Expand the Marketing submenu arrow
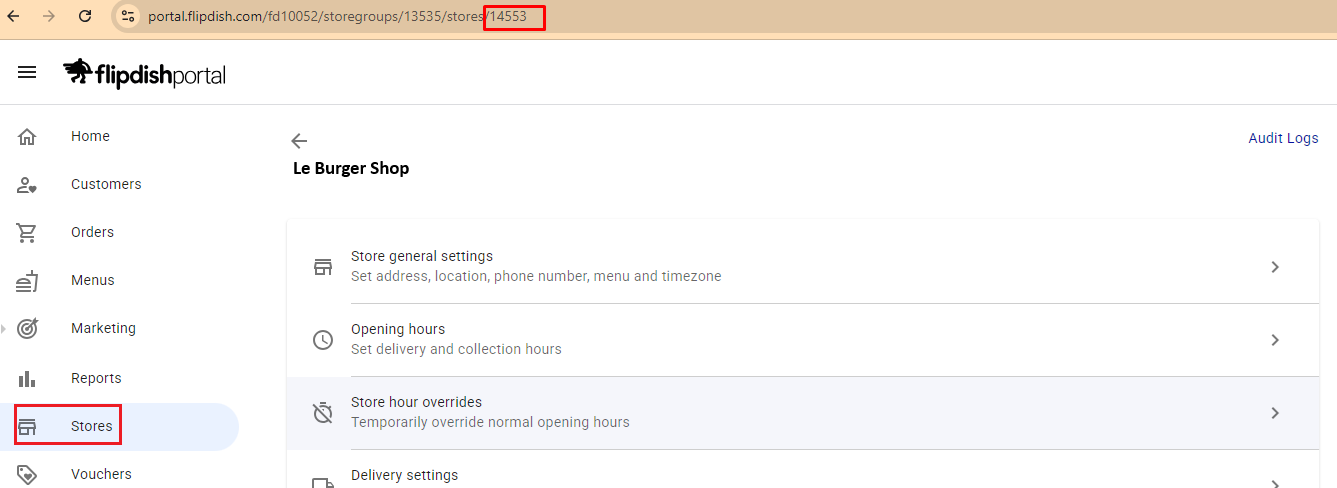 click(4, 328)
